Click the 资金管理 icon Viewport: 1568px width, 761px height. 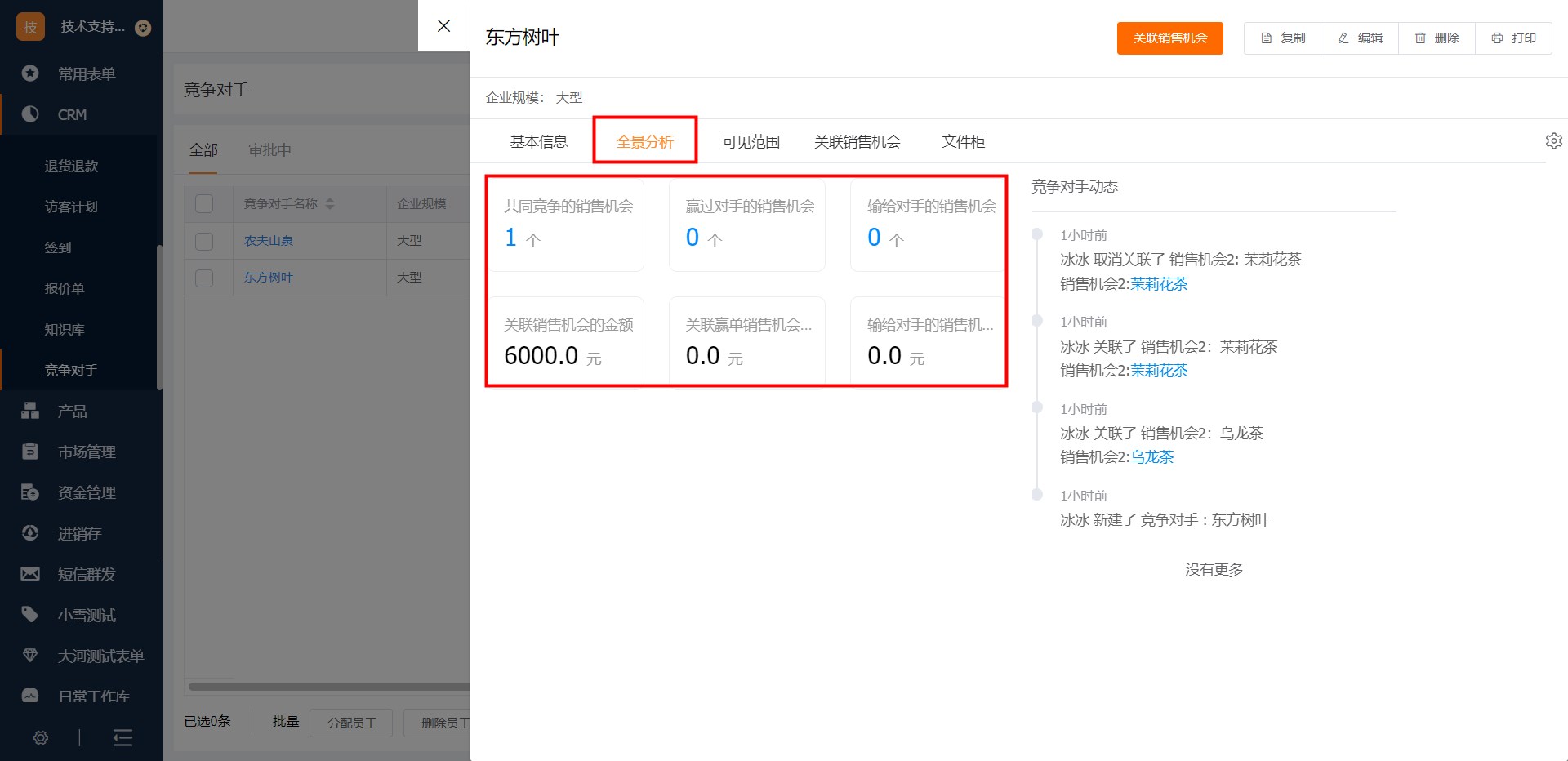[x=30, y=492]
